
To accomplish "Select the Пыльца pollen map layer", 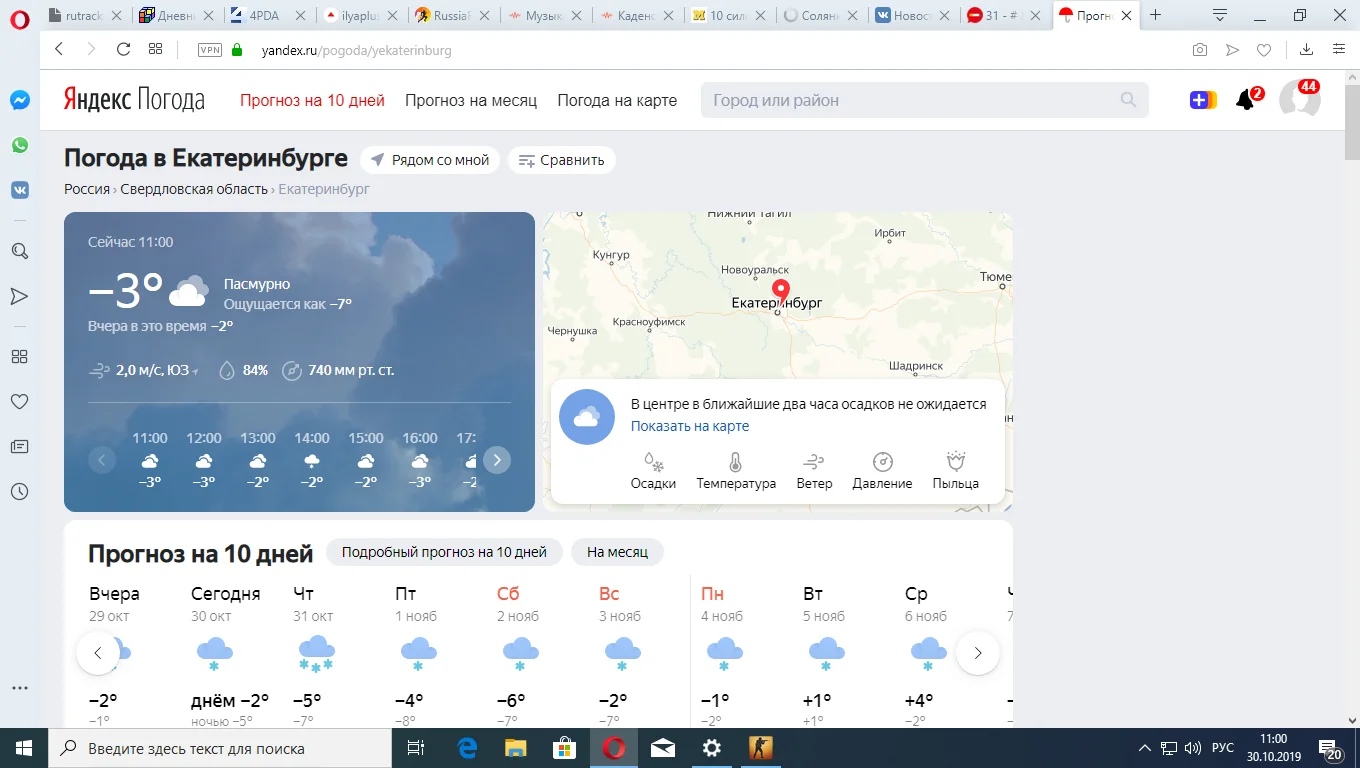I will (955, 470).
